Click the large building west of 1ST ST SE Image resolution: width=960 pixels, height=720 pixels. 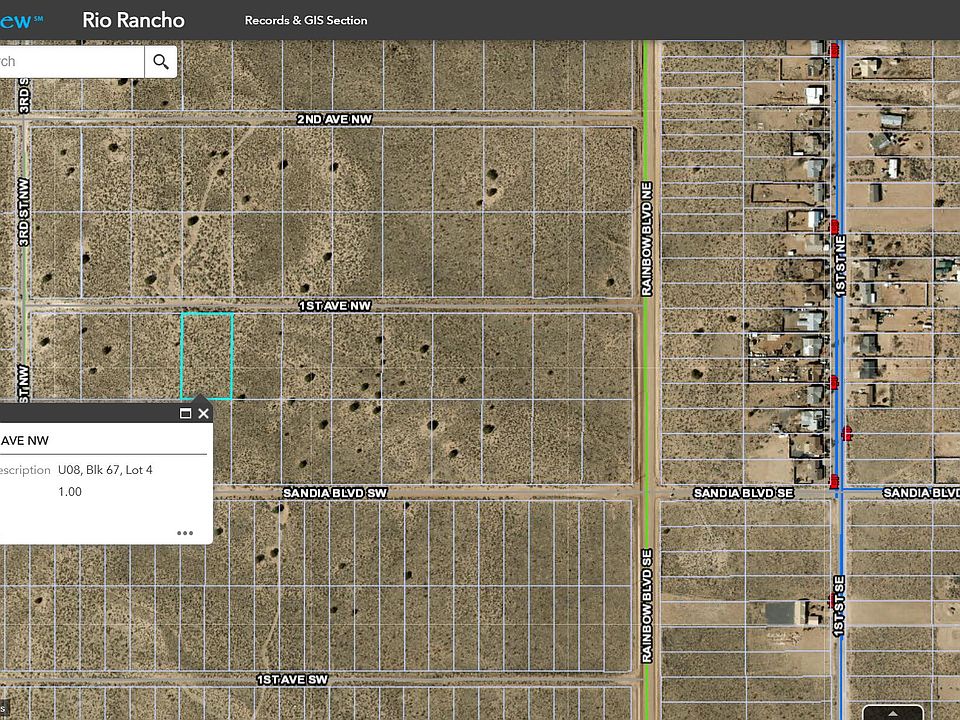(786, 612)
